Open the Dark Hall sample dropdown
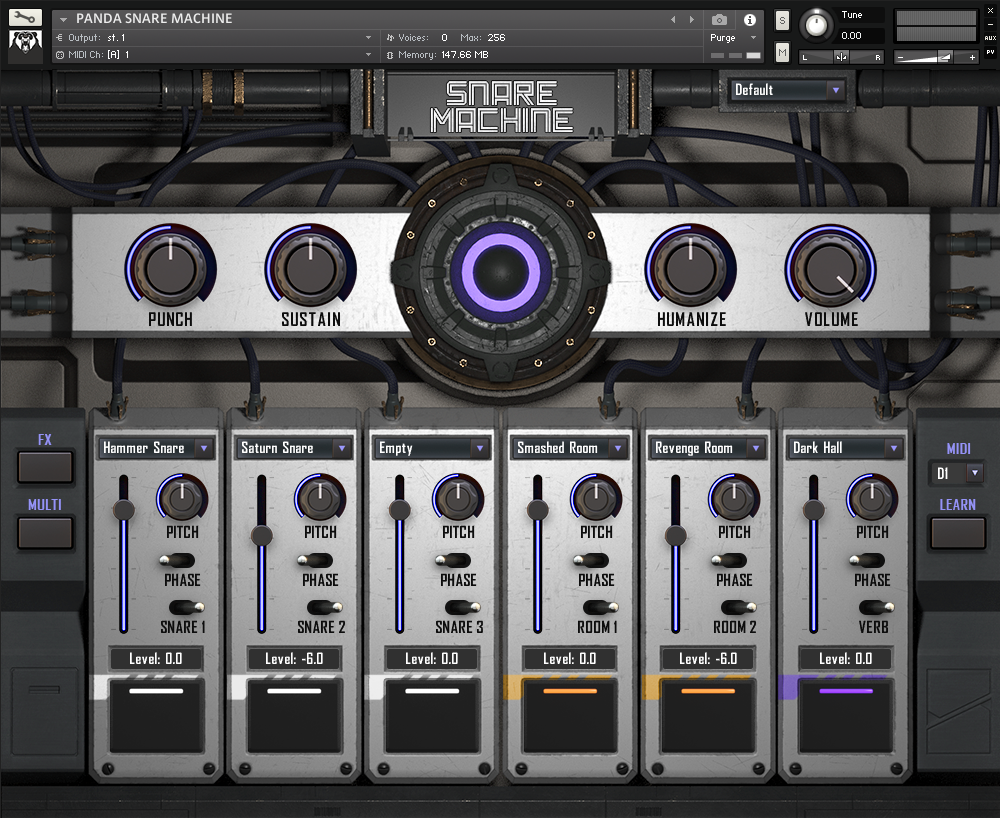This screenshot has height=818, width=1000. 846,448
